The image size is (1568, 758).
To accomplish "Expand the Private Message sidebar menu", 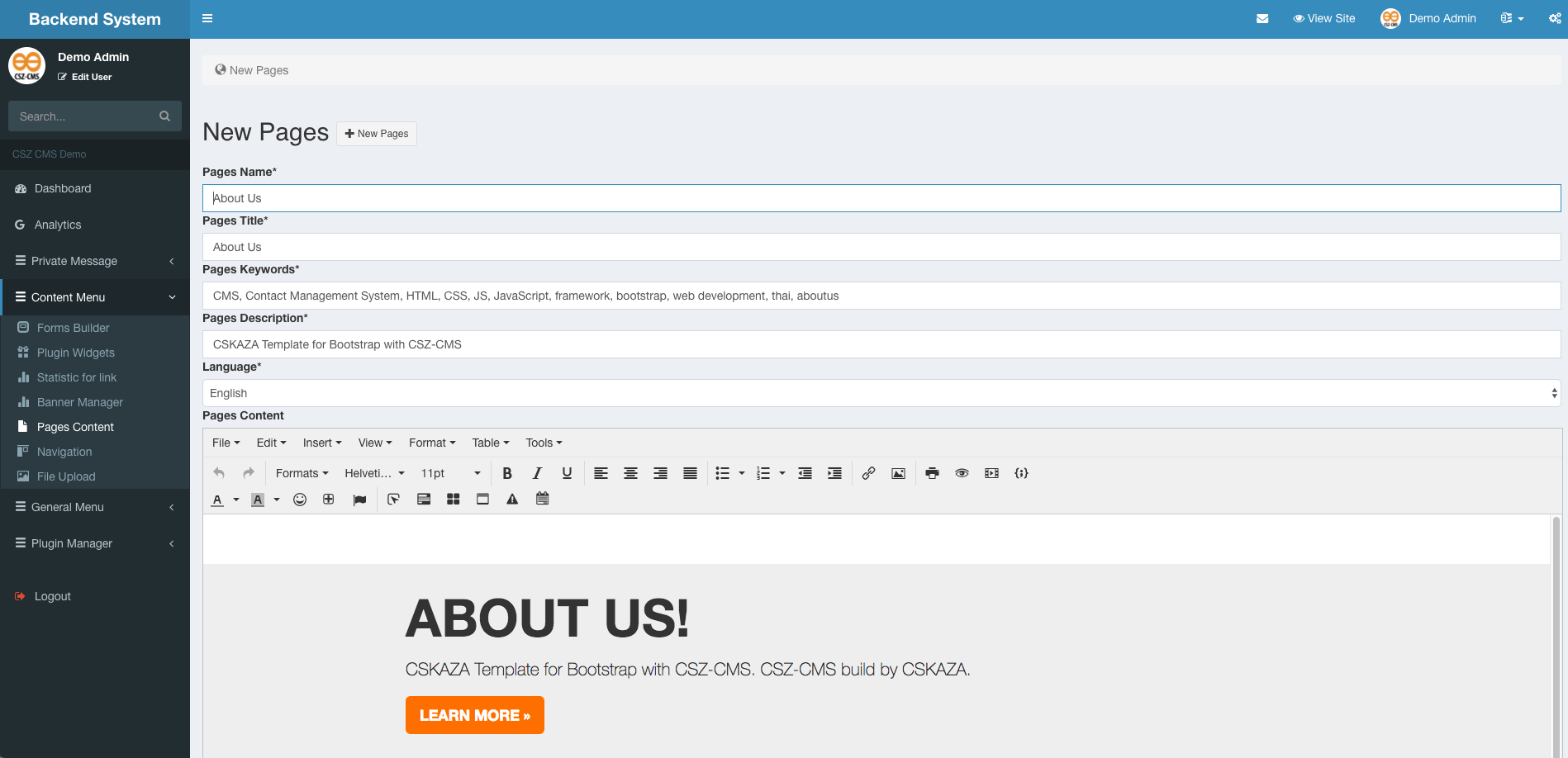I will [x=95, y=261].
